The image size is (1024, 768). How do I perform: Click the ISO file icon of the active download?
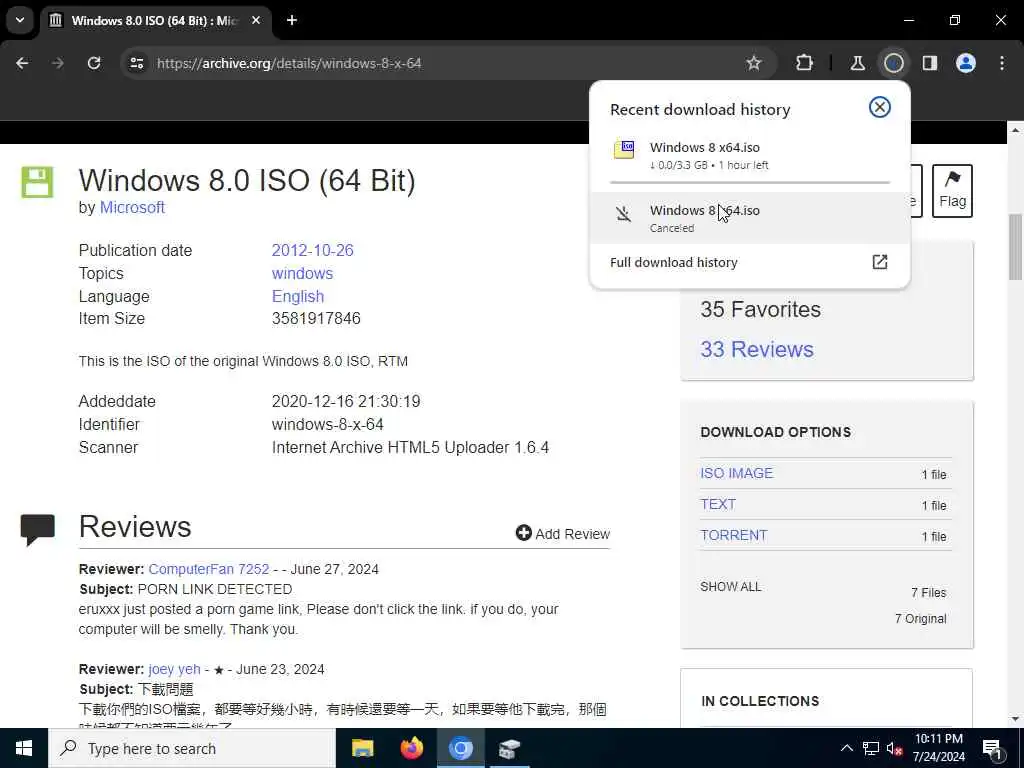(x=624, y=149)
